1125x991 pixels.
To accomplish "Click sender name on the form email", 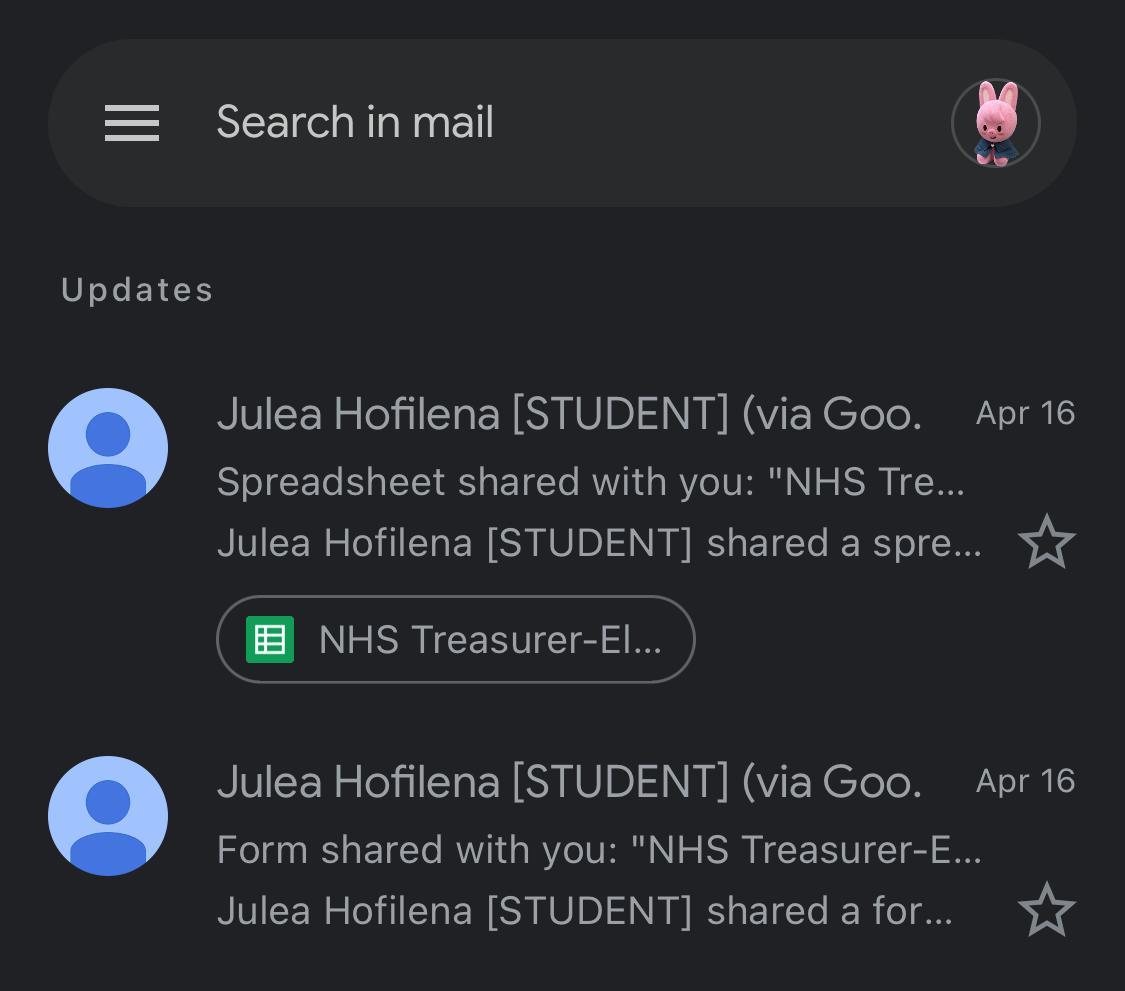I will click(568, 782).
